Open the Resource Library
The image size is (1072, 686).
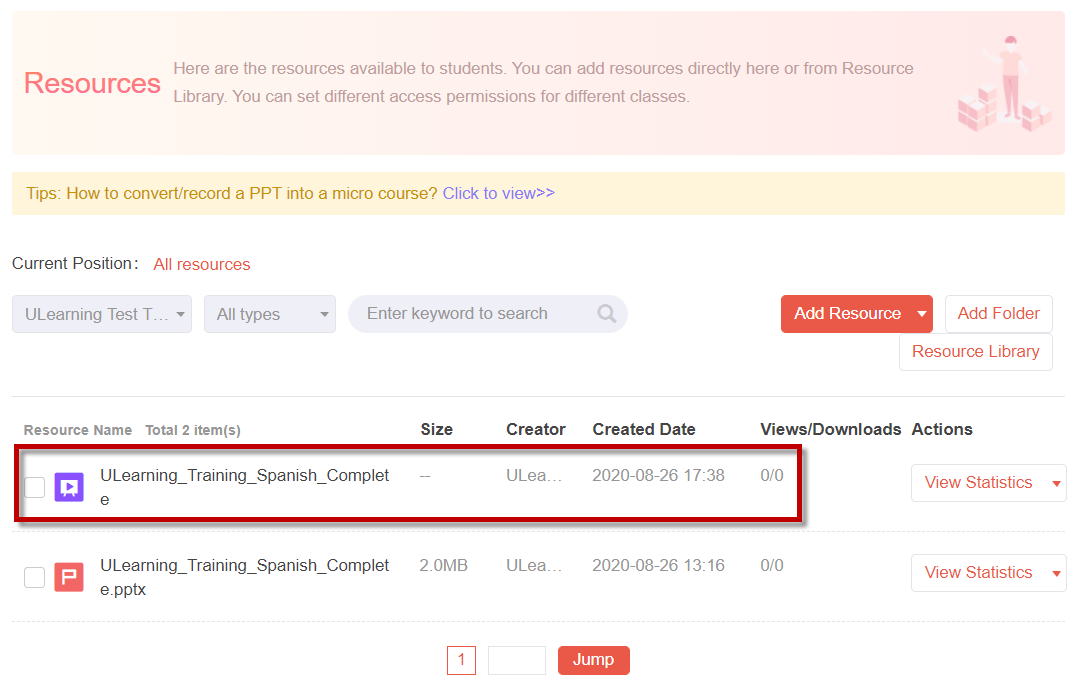pyautogui.click(x=976, y=352)
